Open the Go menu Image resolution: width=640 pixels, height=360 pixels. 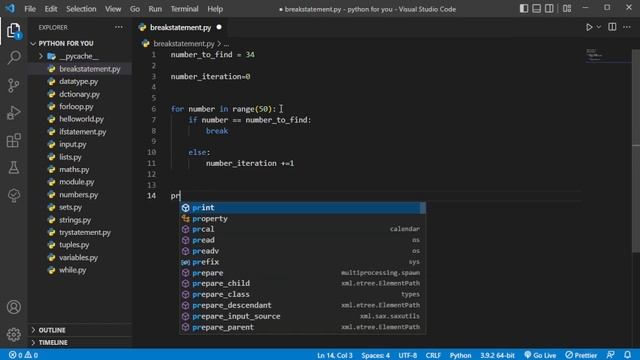pyautogui.click(x=135, y=9)
